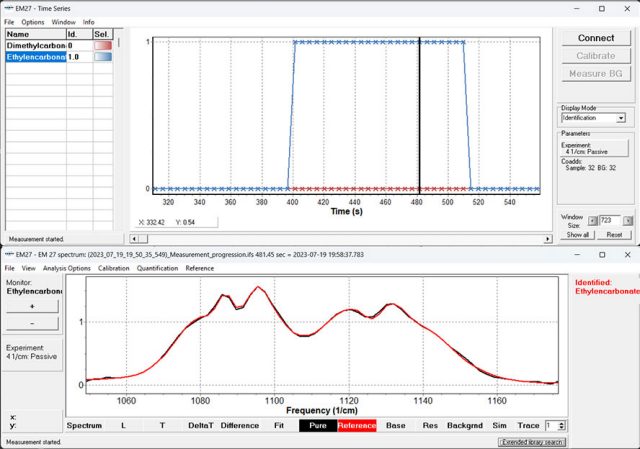This screenshot has width=640, height=449.
Task: Click the Extended library search button
Action: [x=532, y=442]
